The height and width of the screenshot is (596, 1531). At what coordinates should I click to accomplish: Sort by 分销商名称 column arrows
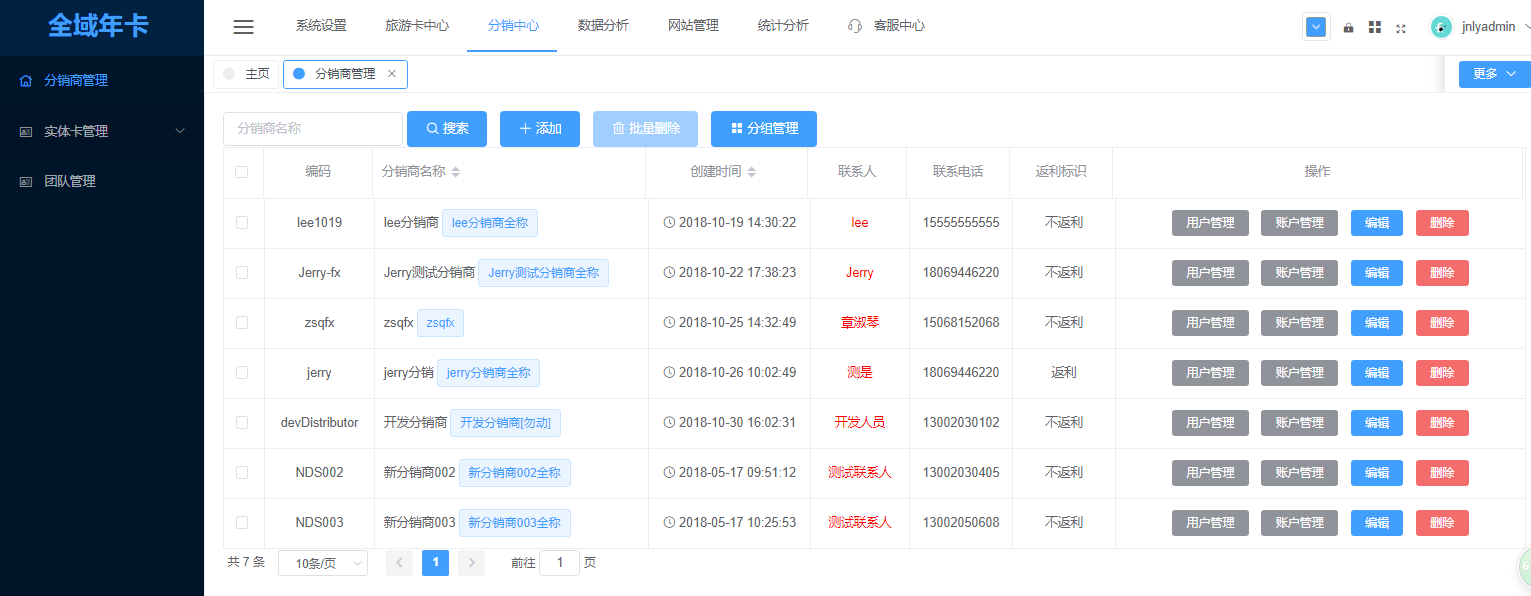(456, 172)
